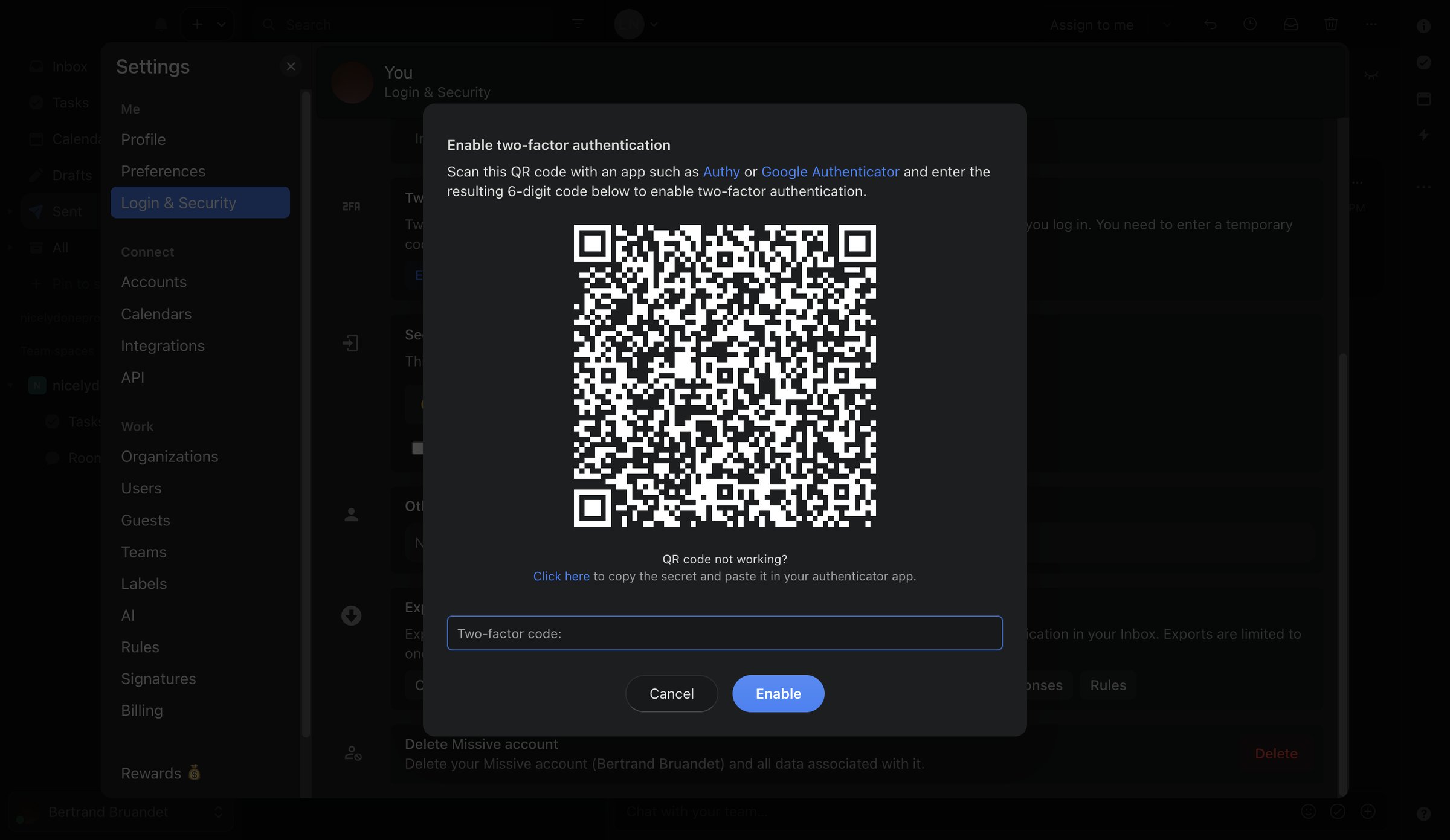Click the info circle icon
1450x840 pixels.
point(1424,26)
